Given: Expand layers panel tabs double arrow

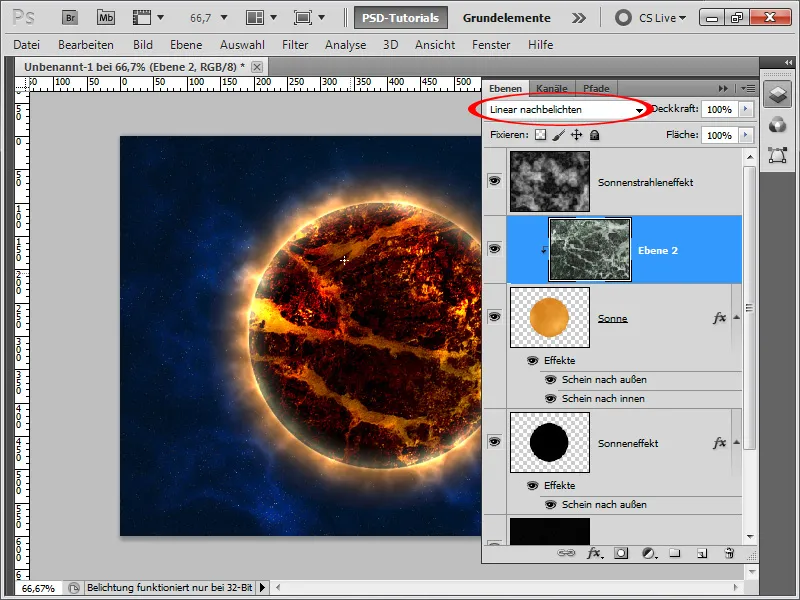Looking at the screenshot, I should pyautogui.click(x=723, y=88).
